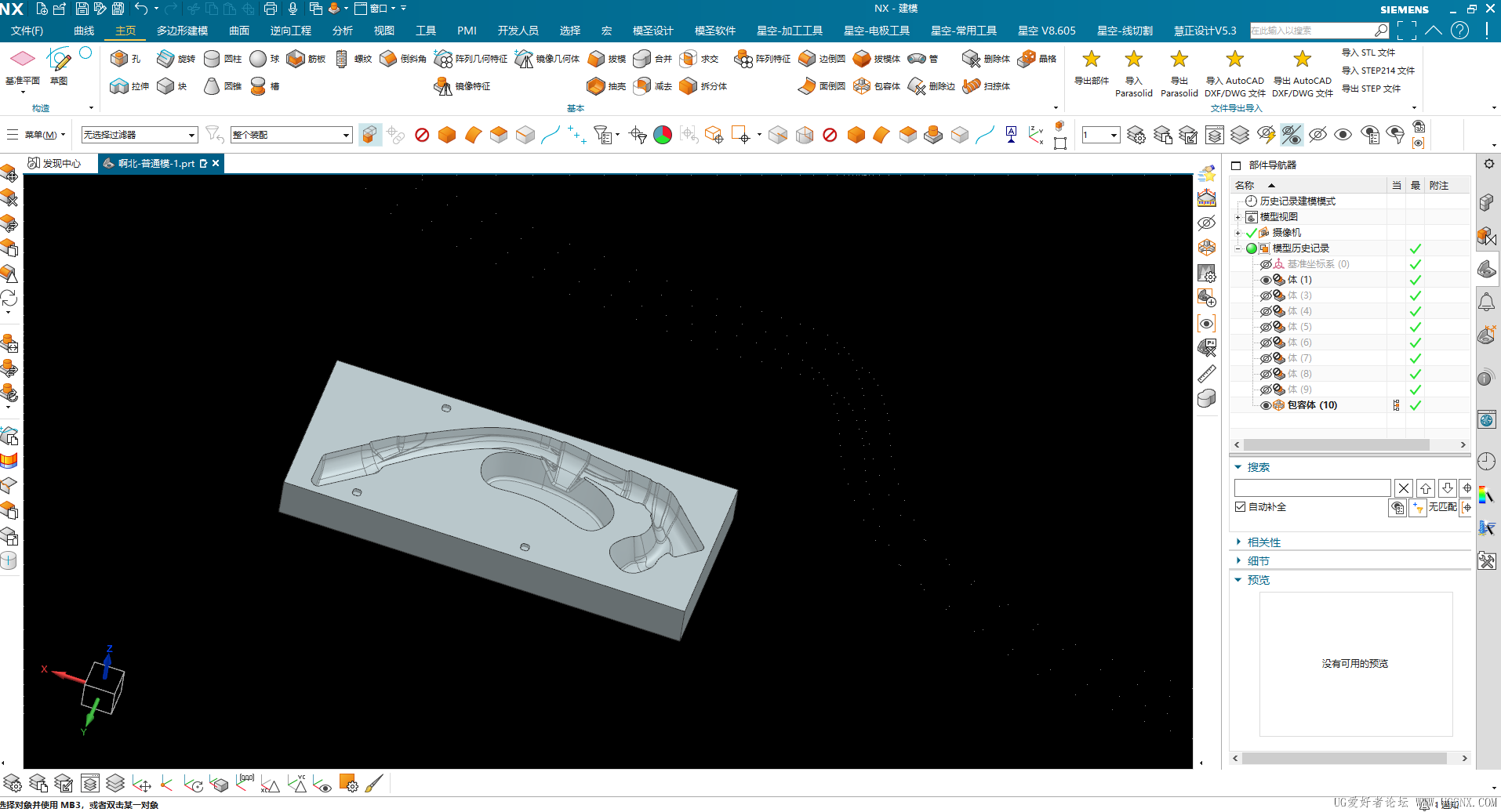
Task: Open the 分析 ribbon tab
Action: 342,31
